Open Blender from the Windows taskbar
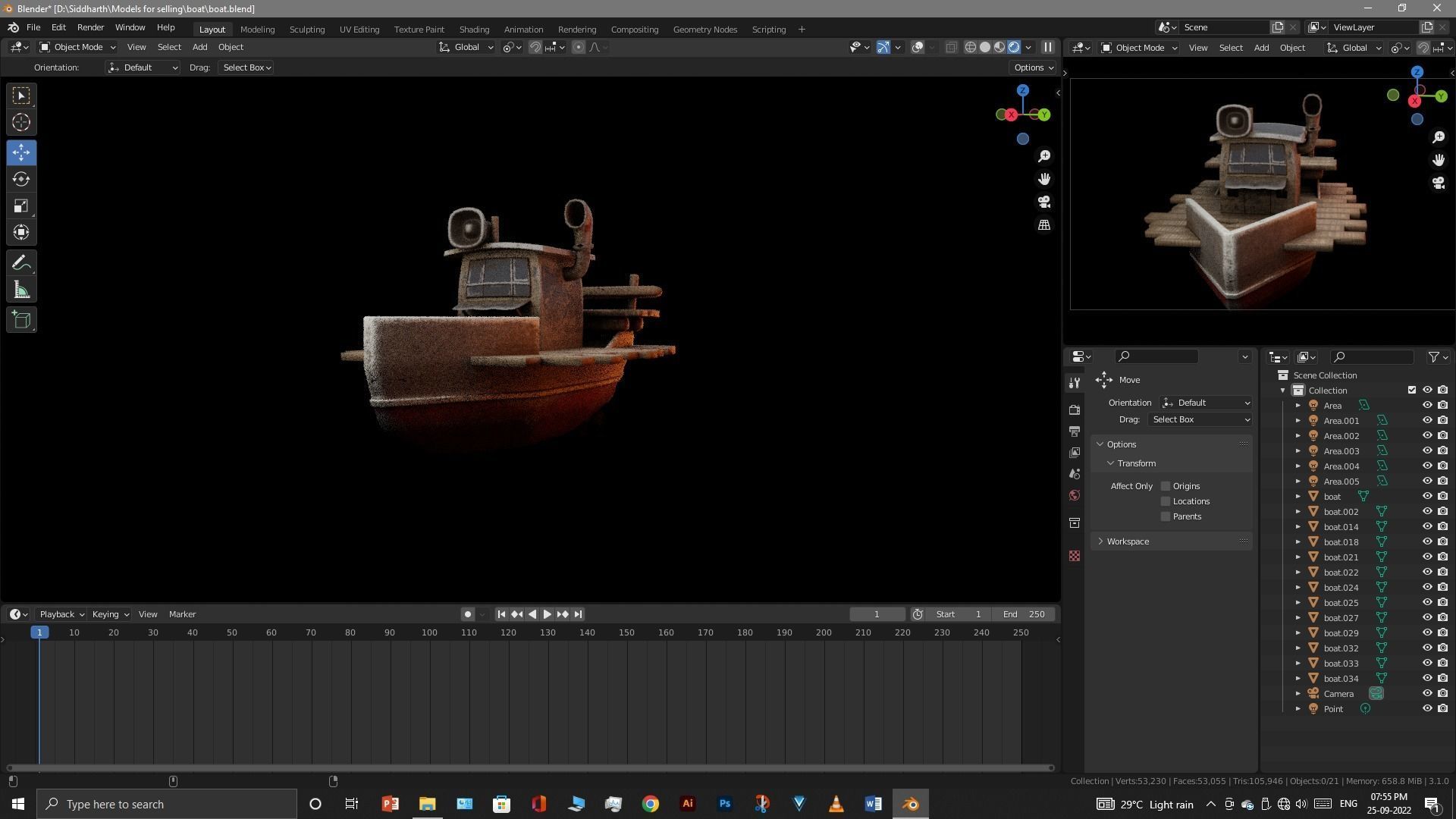Viewport: 1456px width, 819px height. (910, 804)
